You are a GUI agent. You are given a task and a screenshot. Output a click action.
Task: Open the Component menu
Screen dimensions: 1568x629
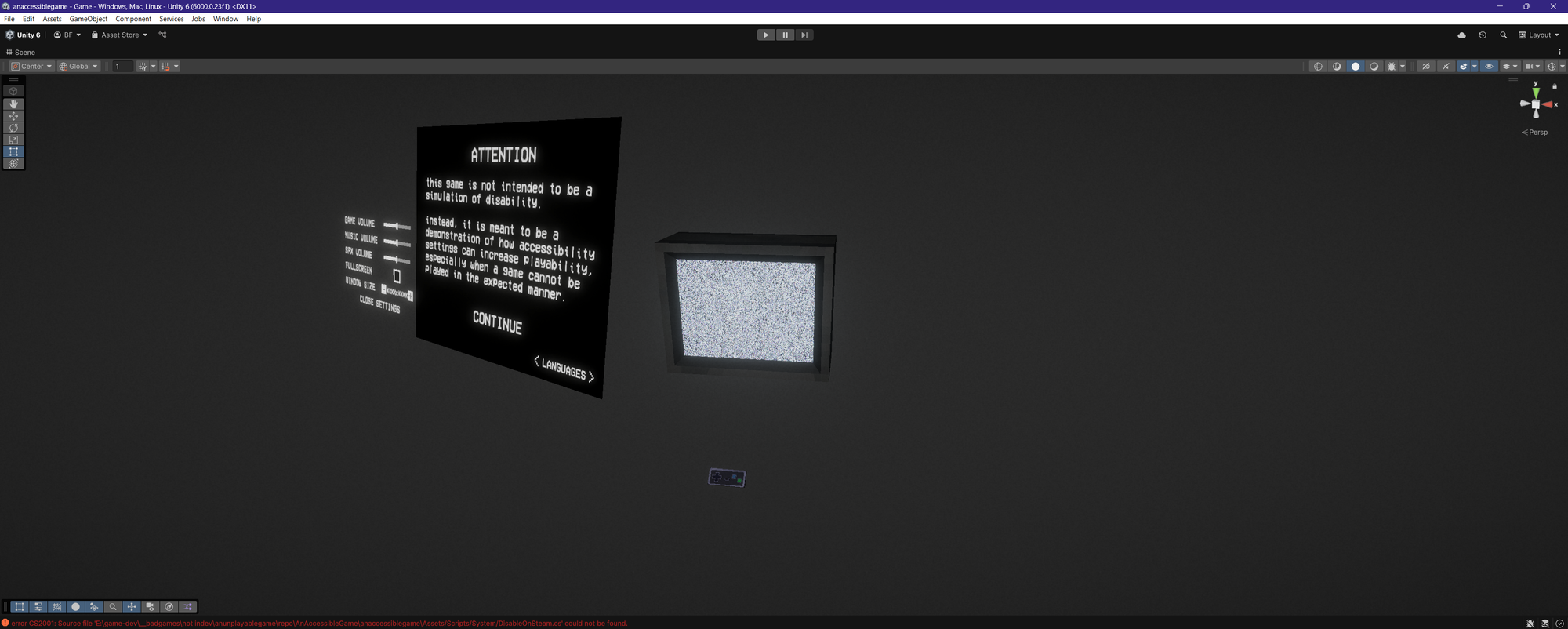133,19
